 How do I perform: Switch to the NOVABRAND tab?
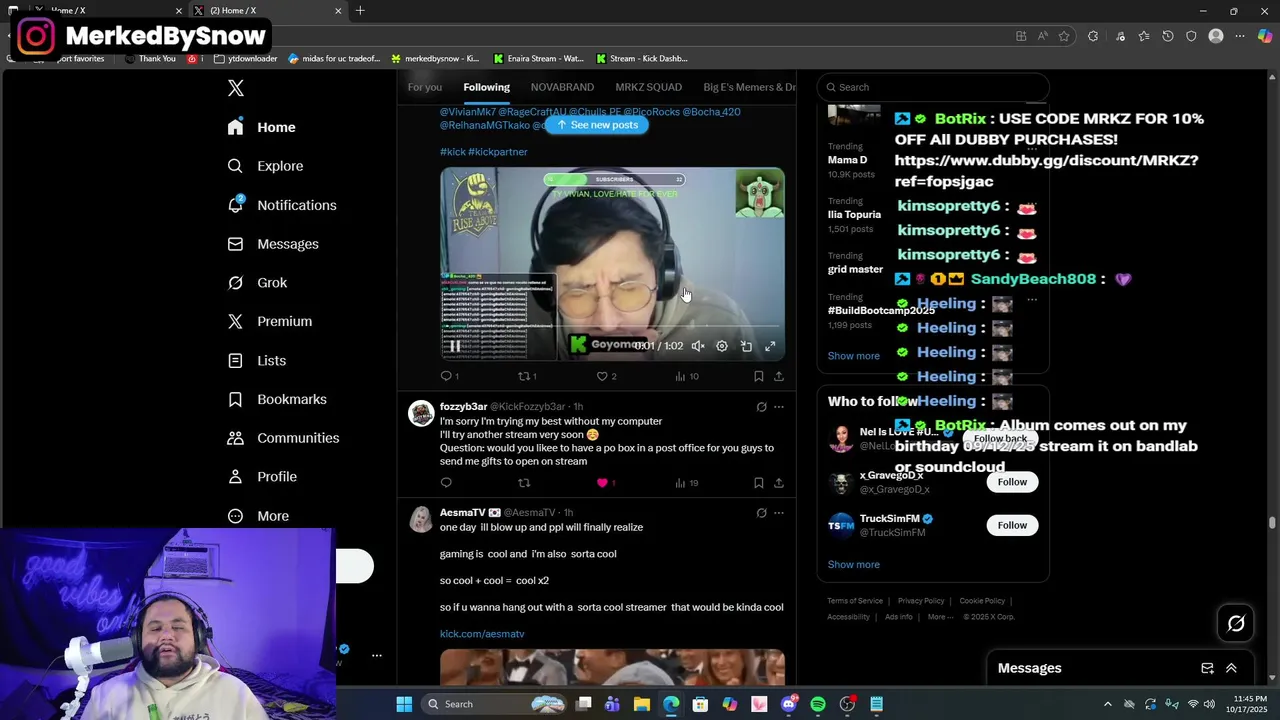click(x=562, y=87)
